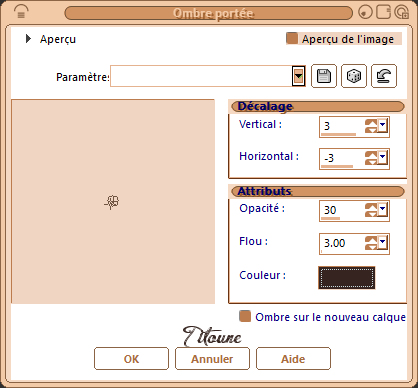
Task: Click the Annuler button
Action: click(212, 359)
